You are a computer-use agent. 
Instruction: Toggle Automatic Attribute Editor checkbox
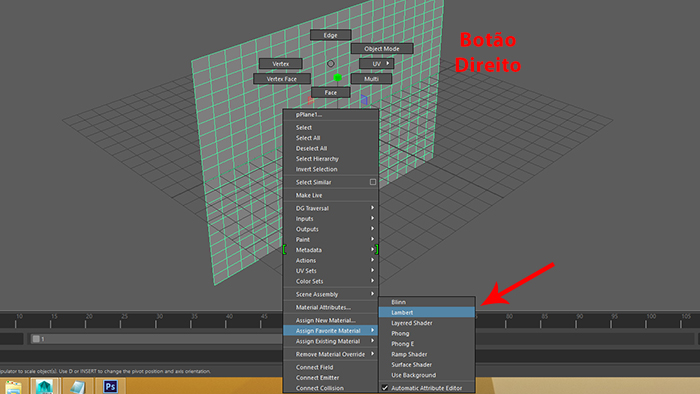tap(385, 388)
